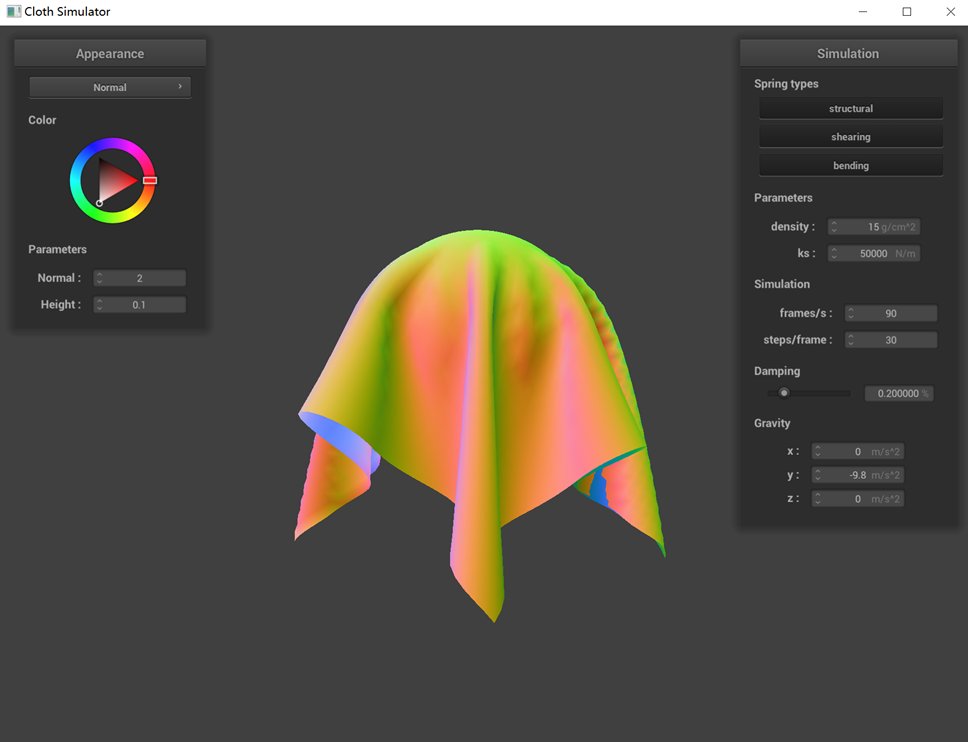The image size is (968, 742).
Task: Click the Gravity y value field
Action: [857, 475]
